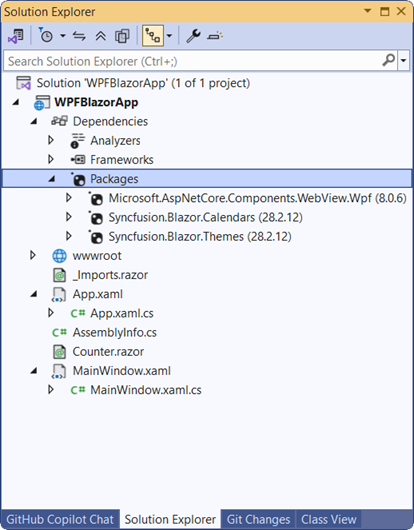Open the Pending Changes Filter dropdown arrow
Image resolution: width=414 pixels, height=530 pixels.
[63, 35]
